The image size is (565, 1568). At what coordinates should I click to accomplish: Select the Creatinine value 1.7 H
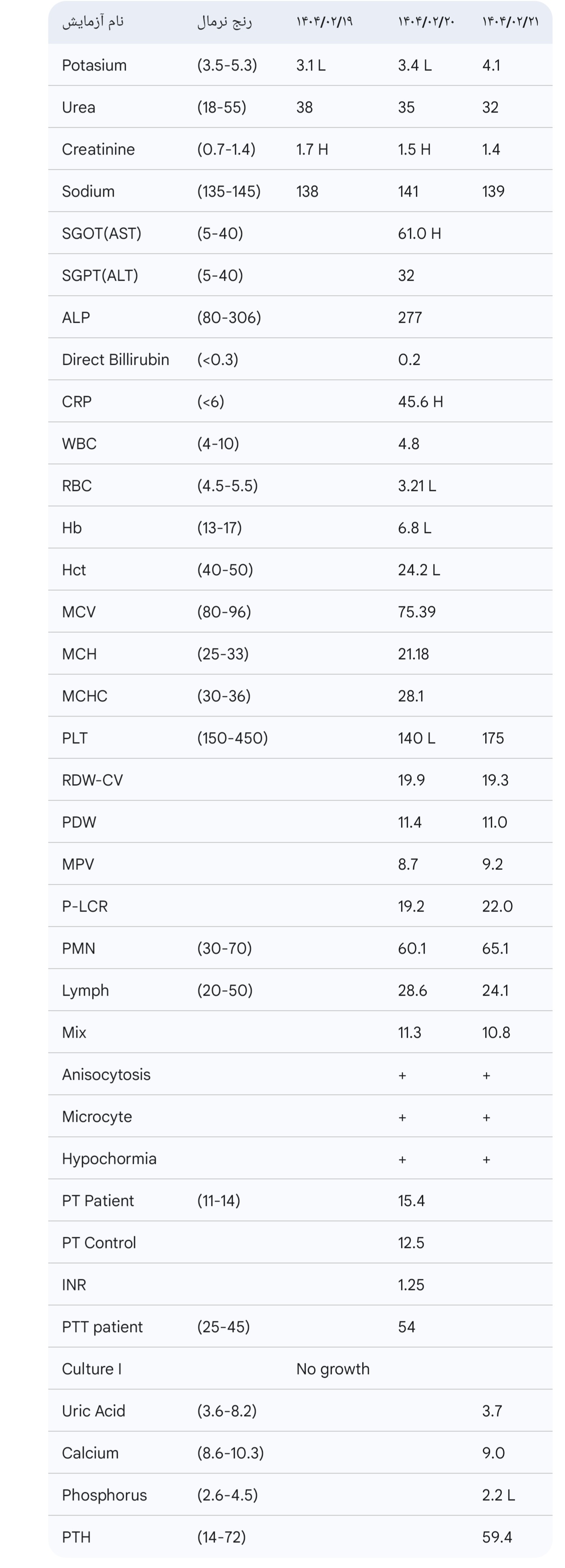pyautogui.click(x=312, y=149)
